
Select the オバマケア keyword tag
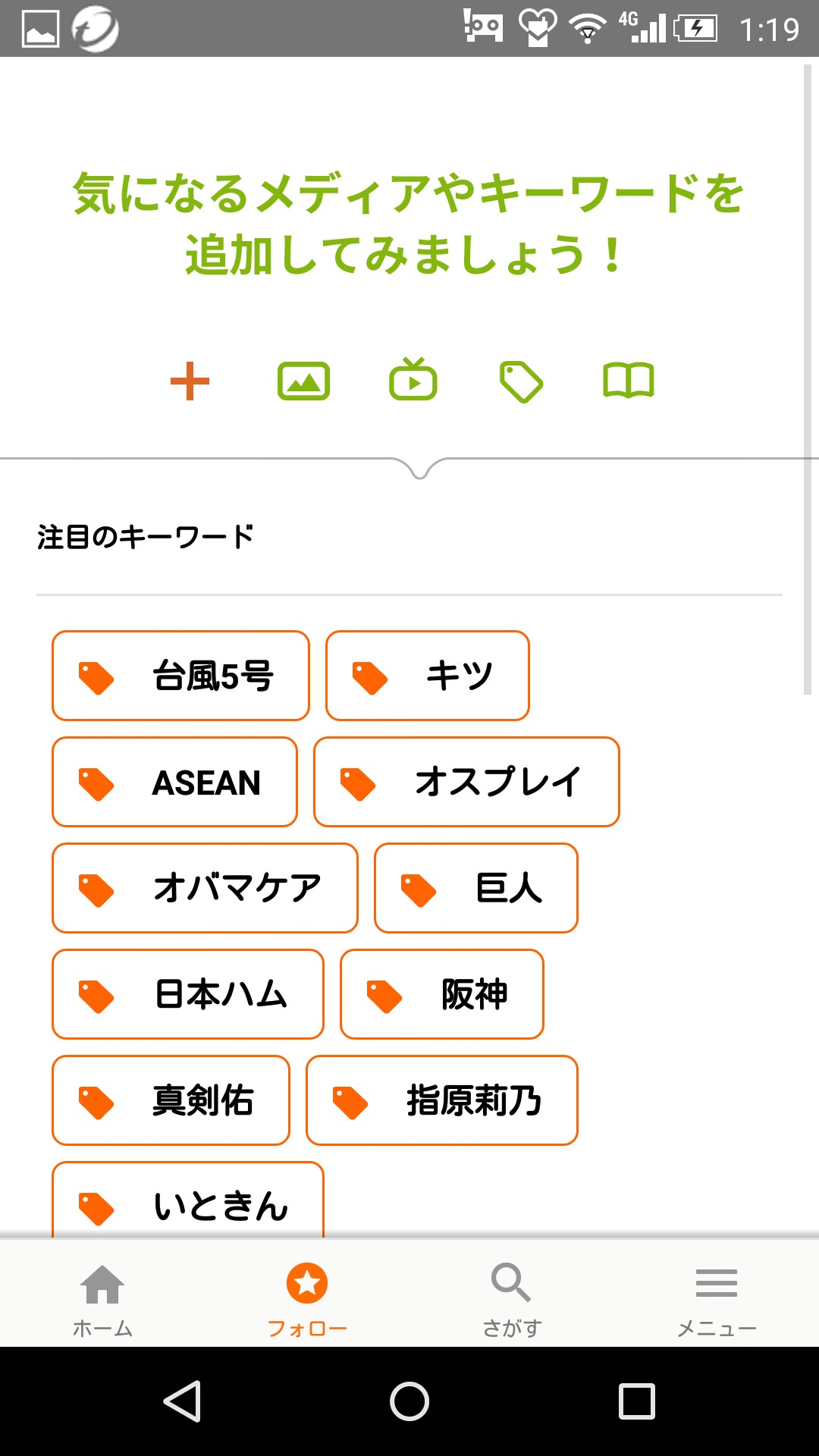pos(205,888)
